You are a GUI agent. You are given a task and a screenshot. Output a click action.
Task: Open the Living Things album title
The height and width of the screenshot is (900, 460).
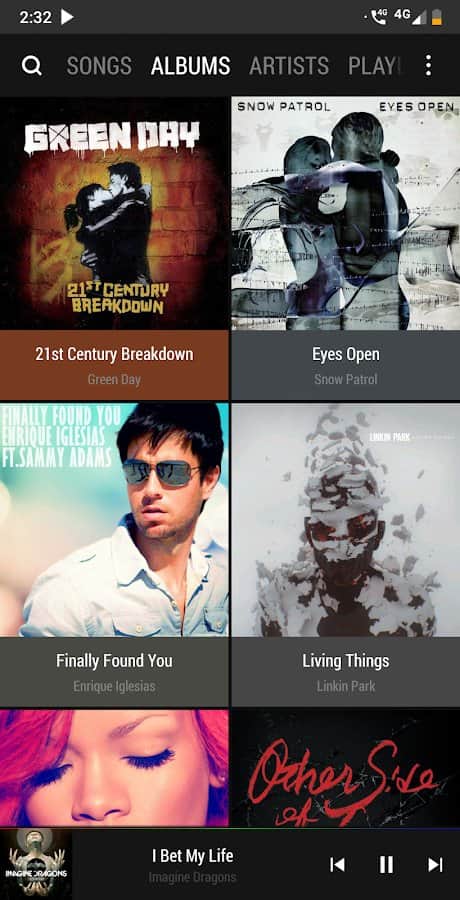(x=346, y=661)
